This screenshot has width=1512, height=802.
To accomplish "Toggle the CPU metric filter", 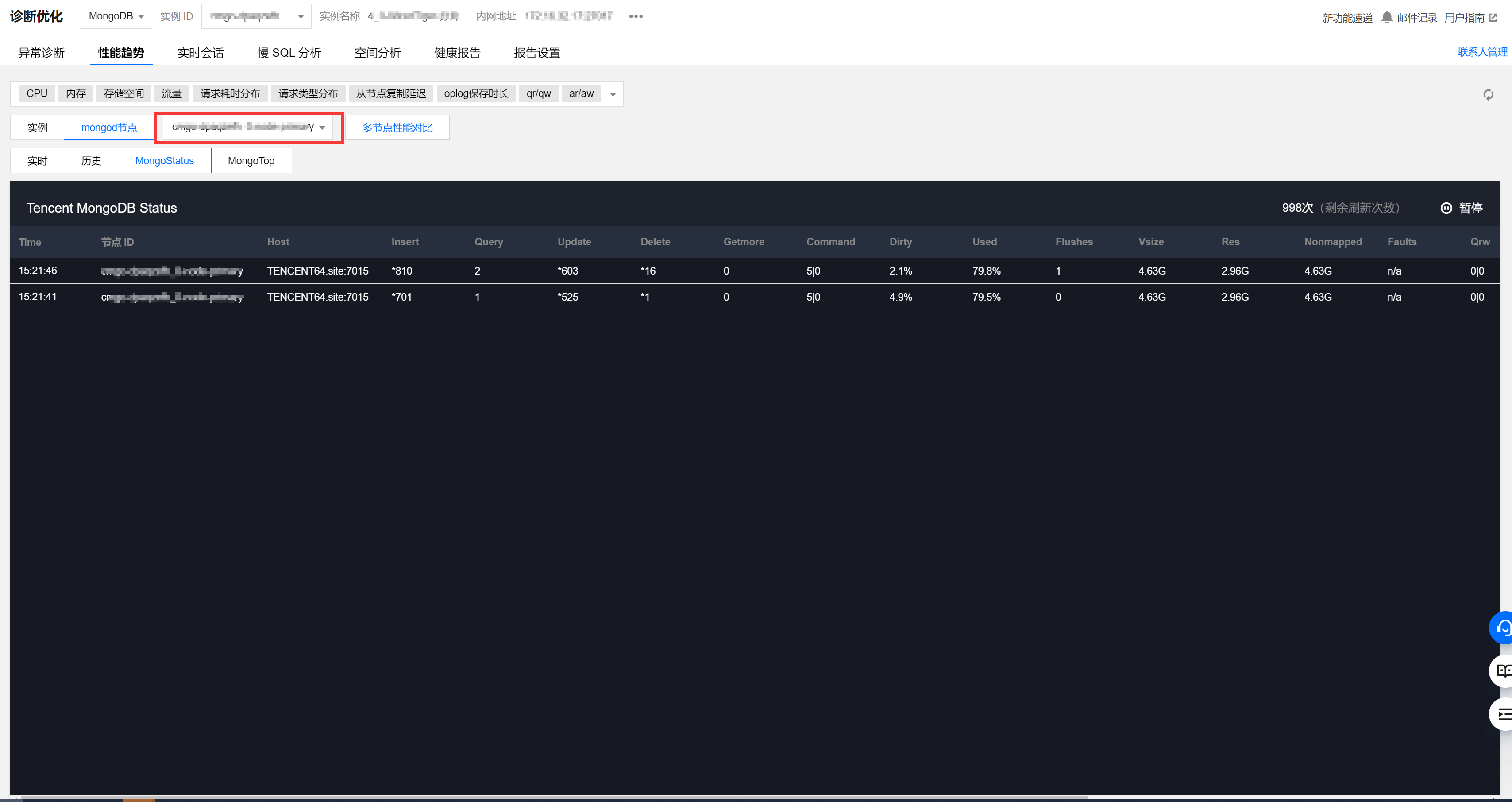I will click(36, 93).
